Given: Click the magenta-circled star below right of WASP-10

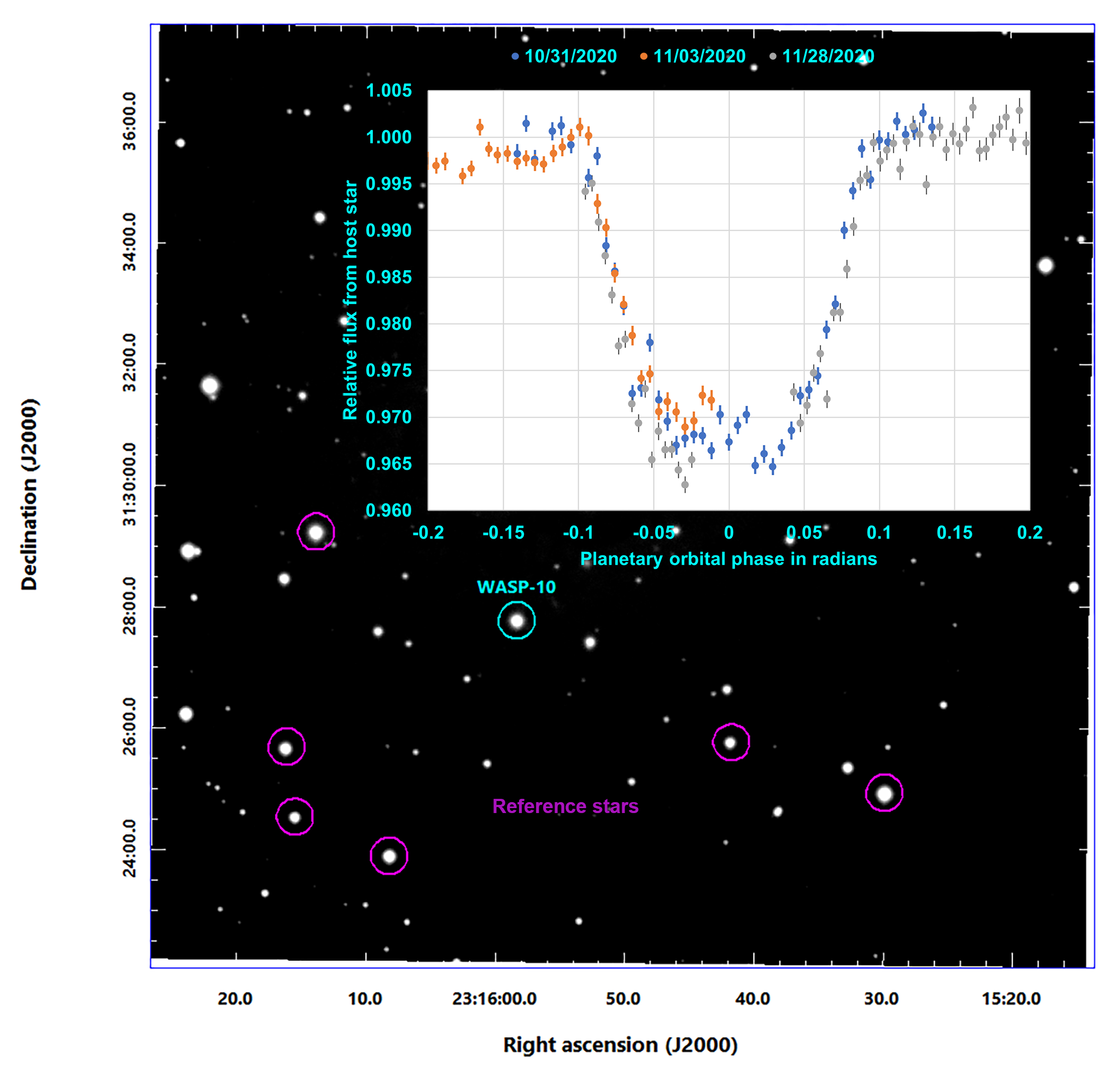Looking at the screenshot, I should 730,743.
